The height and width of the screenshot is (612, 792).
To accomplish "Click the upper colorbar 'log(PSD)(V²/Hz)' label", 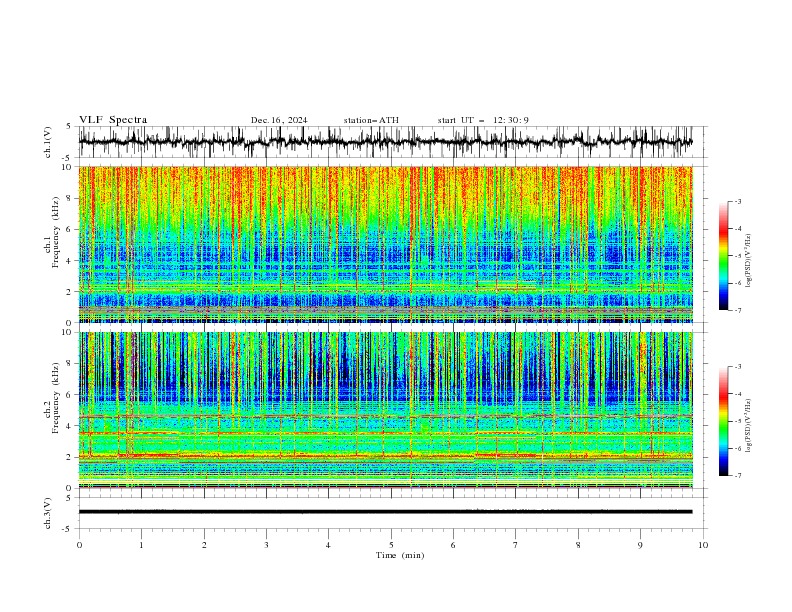I will point(749,261).
